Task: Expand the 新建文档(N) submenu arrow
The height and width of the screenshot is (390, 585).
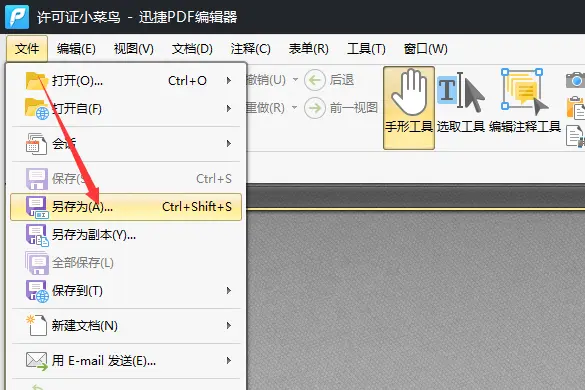Action: [x=229, y=326]
